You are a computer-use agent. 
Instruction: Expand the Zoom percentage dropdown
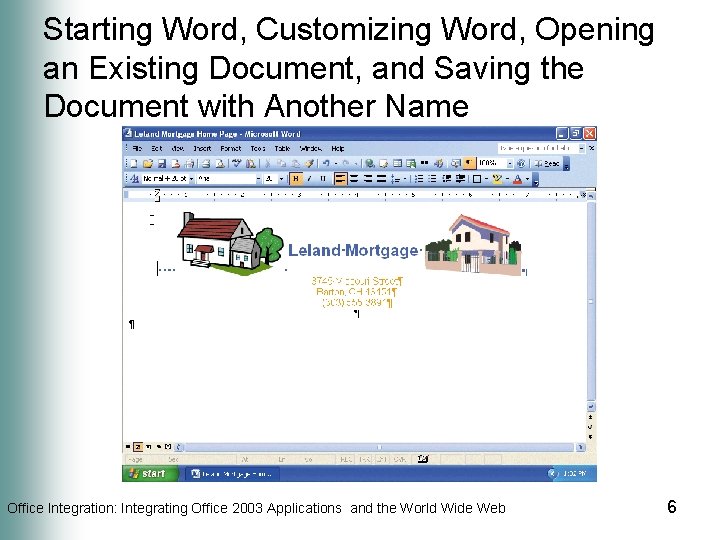(x=510, y=163)
